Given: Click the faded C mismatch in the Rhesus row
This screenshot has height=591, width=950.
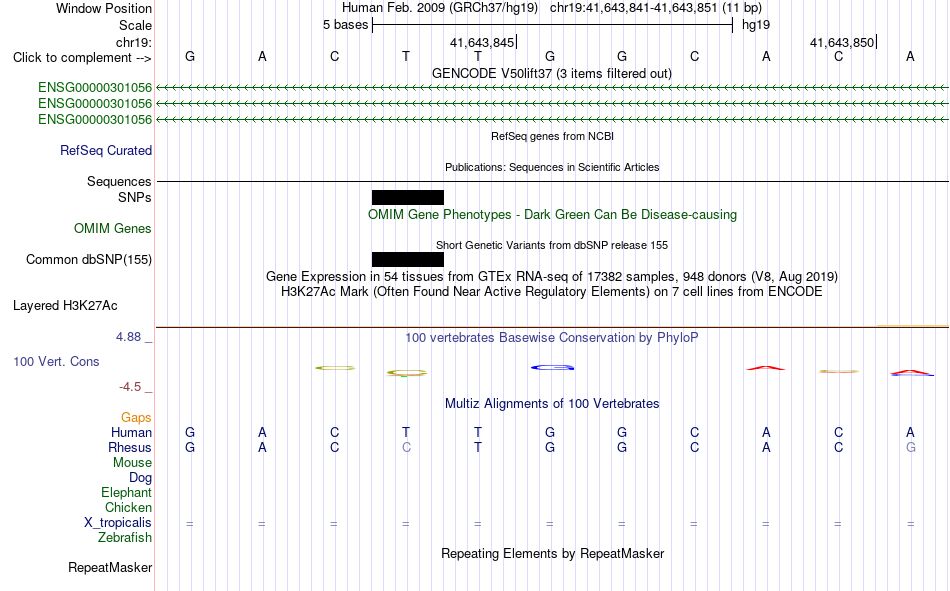Looking at the screenshot, I should [x=406, y=447].
